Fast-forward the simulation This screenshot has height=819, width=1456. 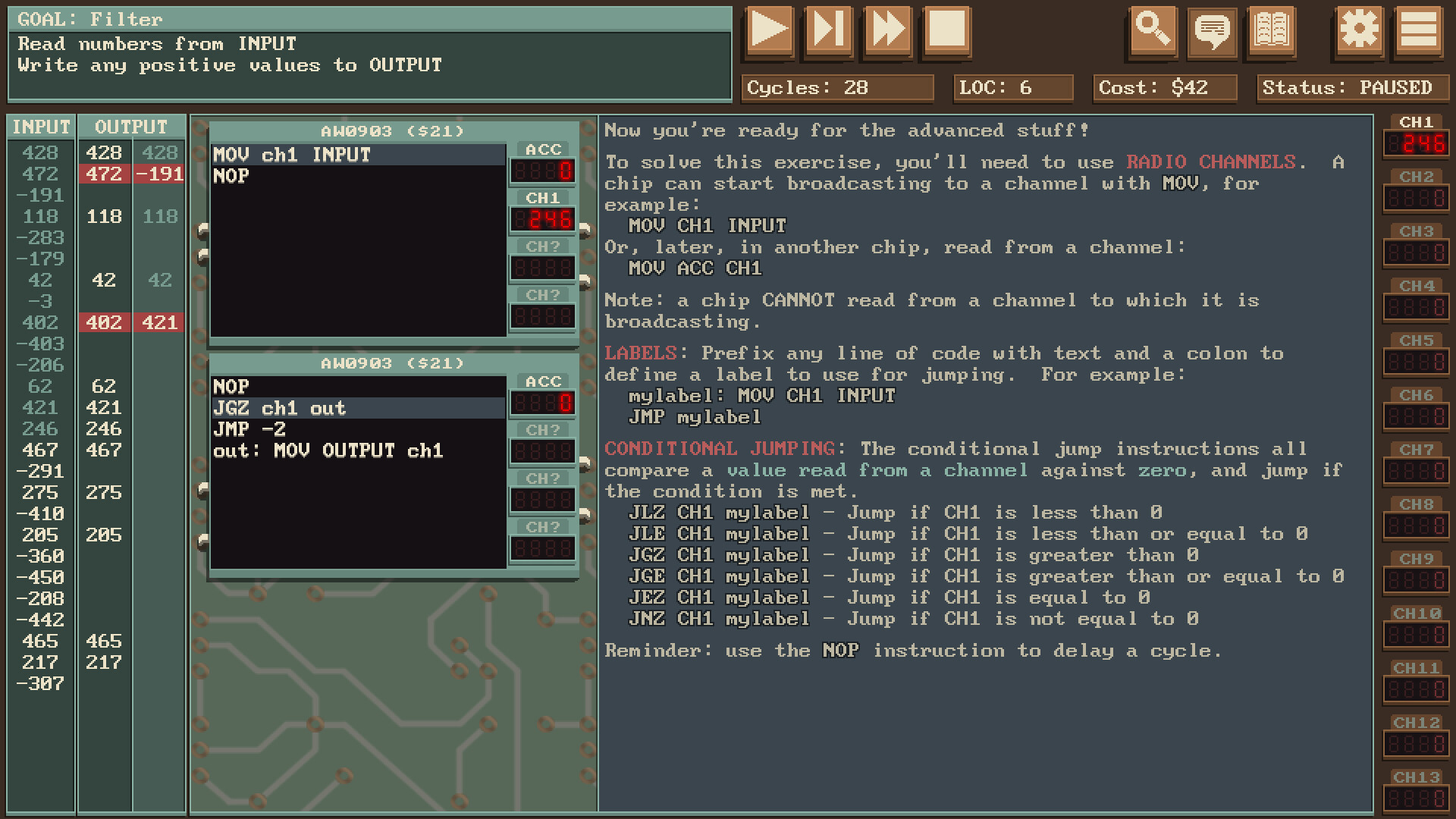coord(887,32)
